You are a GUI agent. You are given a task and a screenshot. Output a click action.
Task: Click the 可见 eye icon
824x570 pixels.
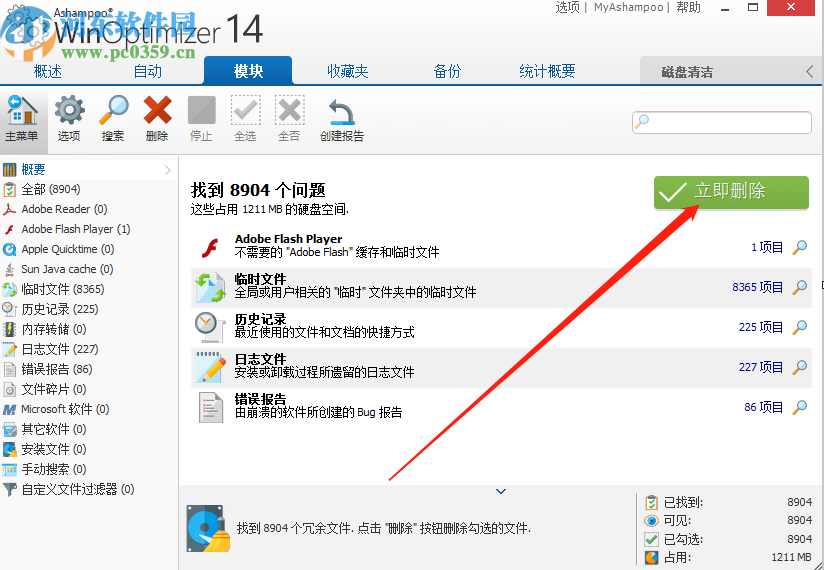pyautogui.click(x=651, y=521)
